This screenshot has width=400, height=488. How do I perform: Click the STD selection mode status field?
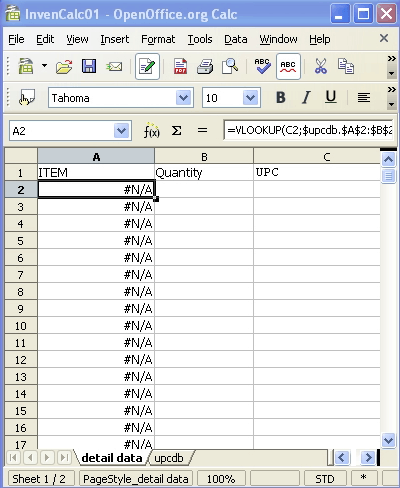pyautogui.click(x=325, y=479)
